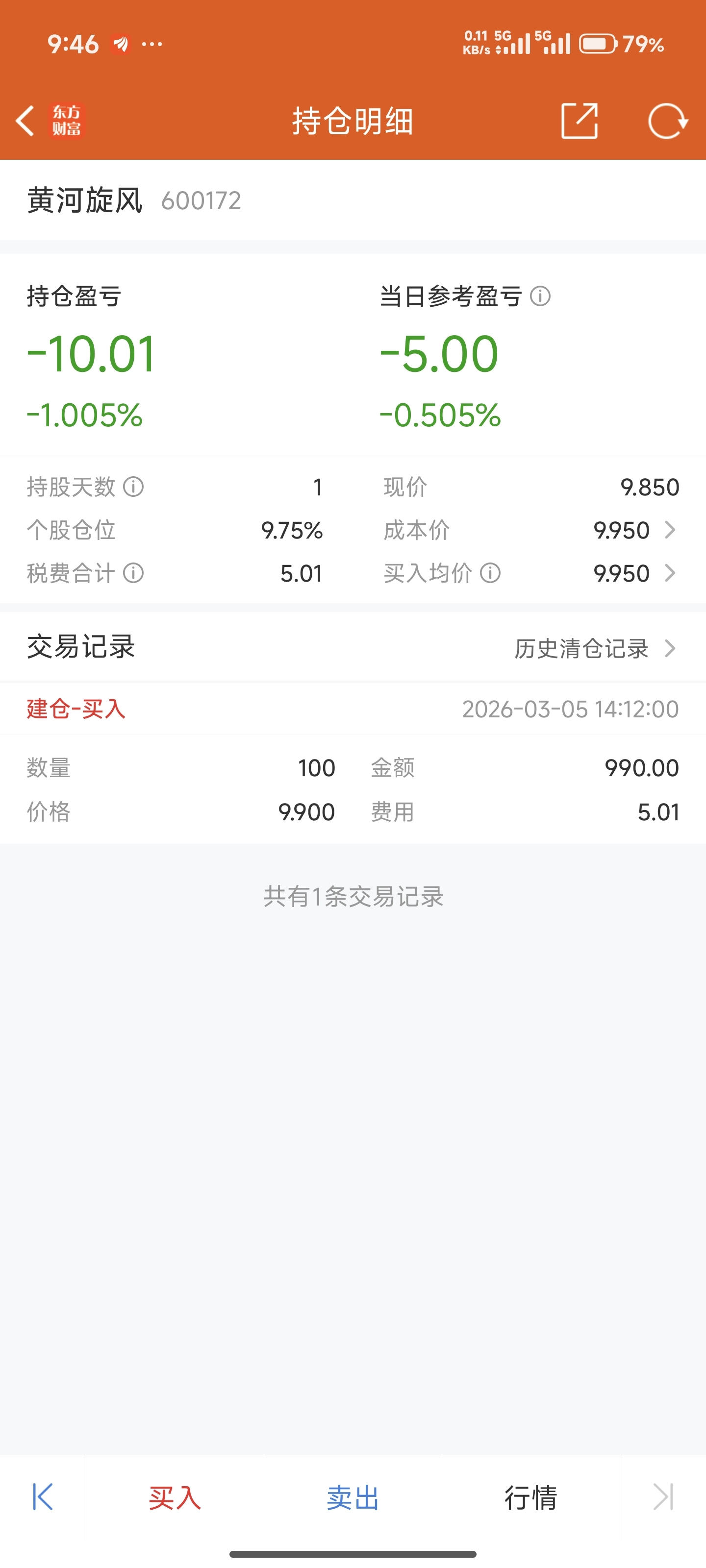
Task: Open info icon beside 买入均价
Action: point(490,573)
